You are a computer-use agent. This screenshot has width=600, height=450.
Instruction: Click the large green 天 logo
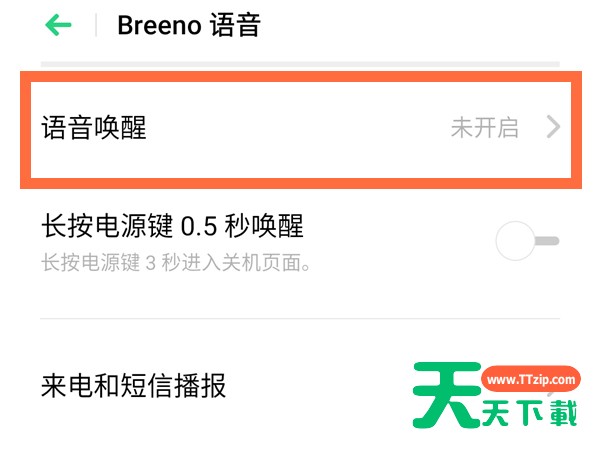click(447, 395)
